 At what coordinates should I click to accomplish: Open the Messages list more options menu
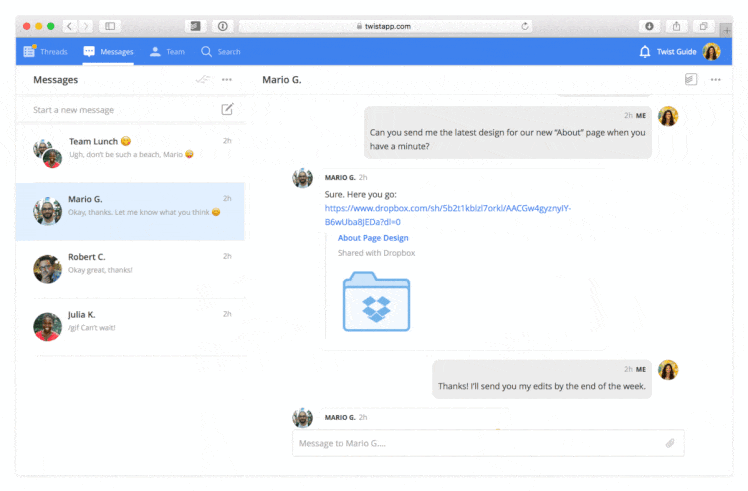(227, 80)
